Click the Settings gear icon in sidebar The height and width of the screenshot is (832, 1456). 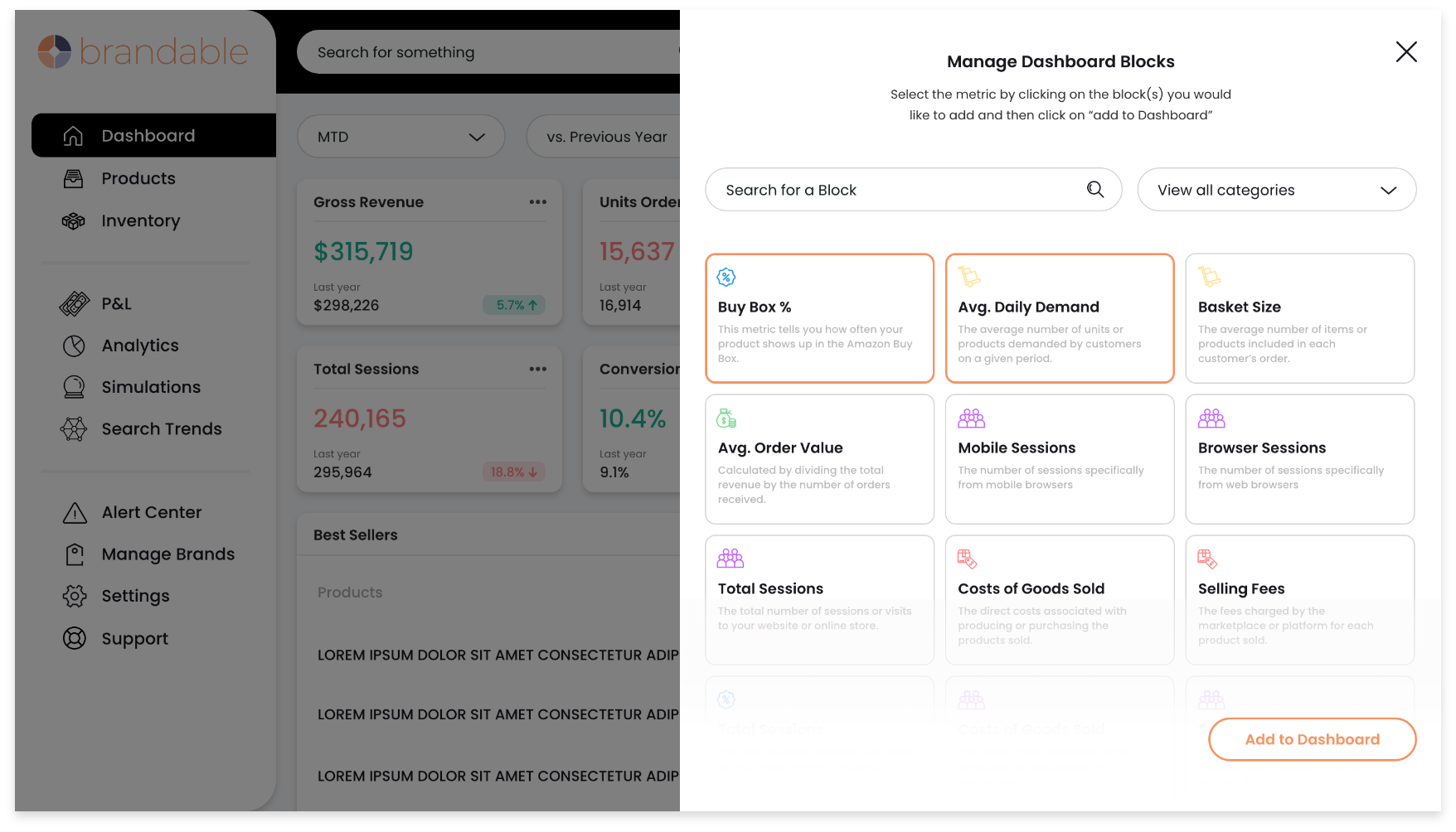75,596
